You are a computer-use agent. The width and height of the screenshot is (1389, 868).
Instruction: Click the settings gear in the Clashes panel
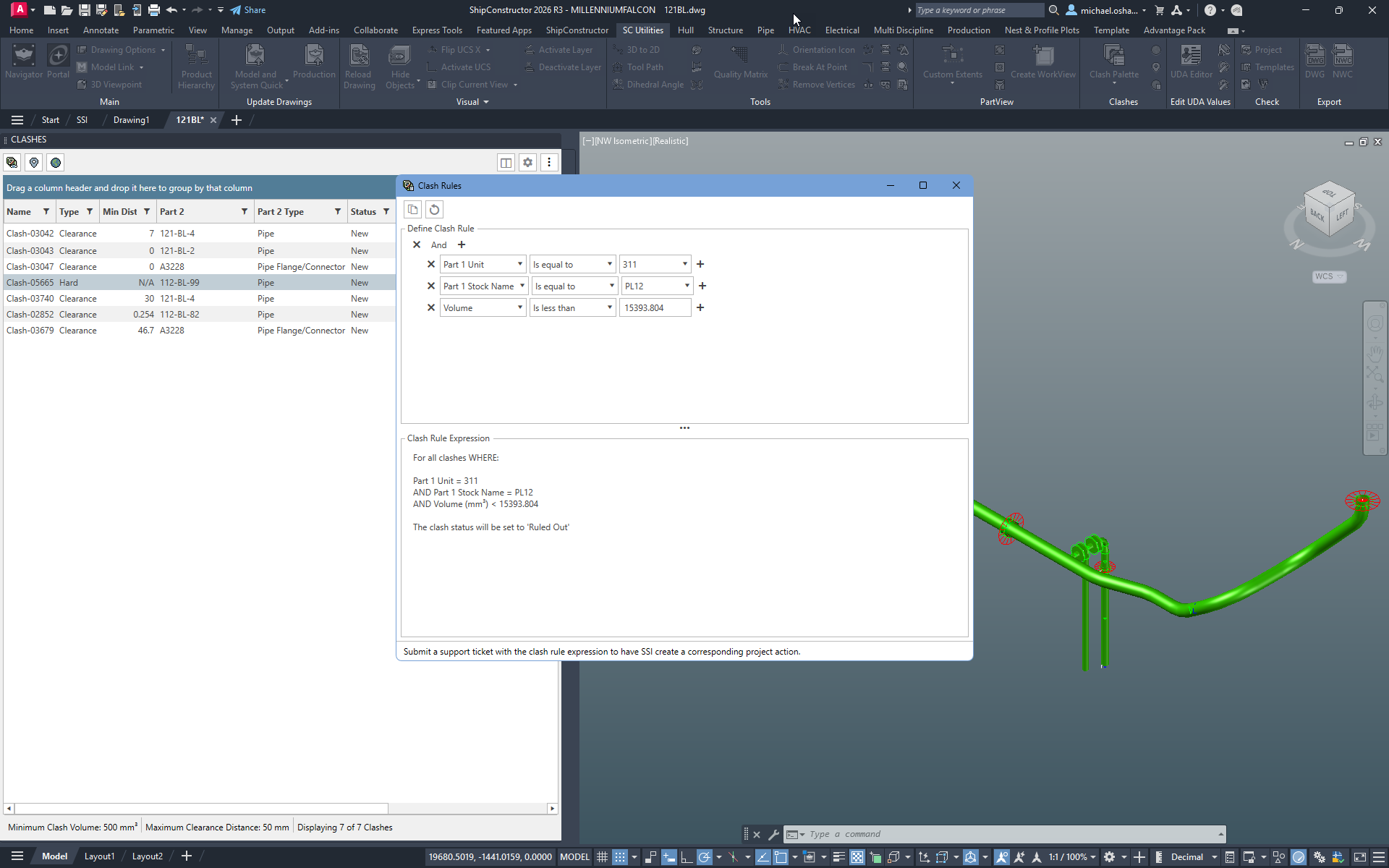pyautogui.click(x=527, y=162)
